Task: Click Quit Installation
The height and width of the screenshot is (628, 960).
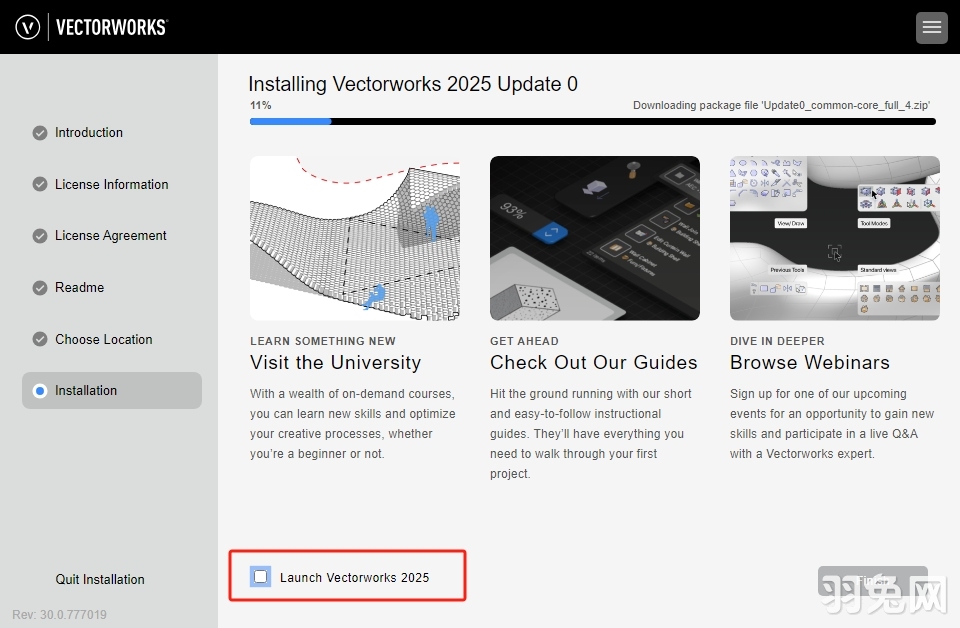Action: (x=100, y=579)
